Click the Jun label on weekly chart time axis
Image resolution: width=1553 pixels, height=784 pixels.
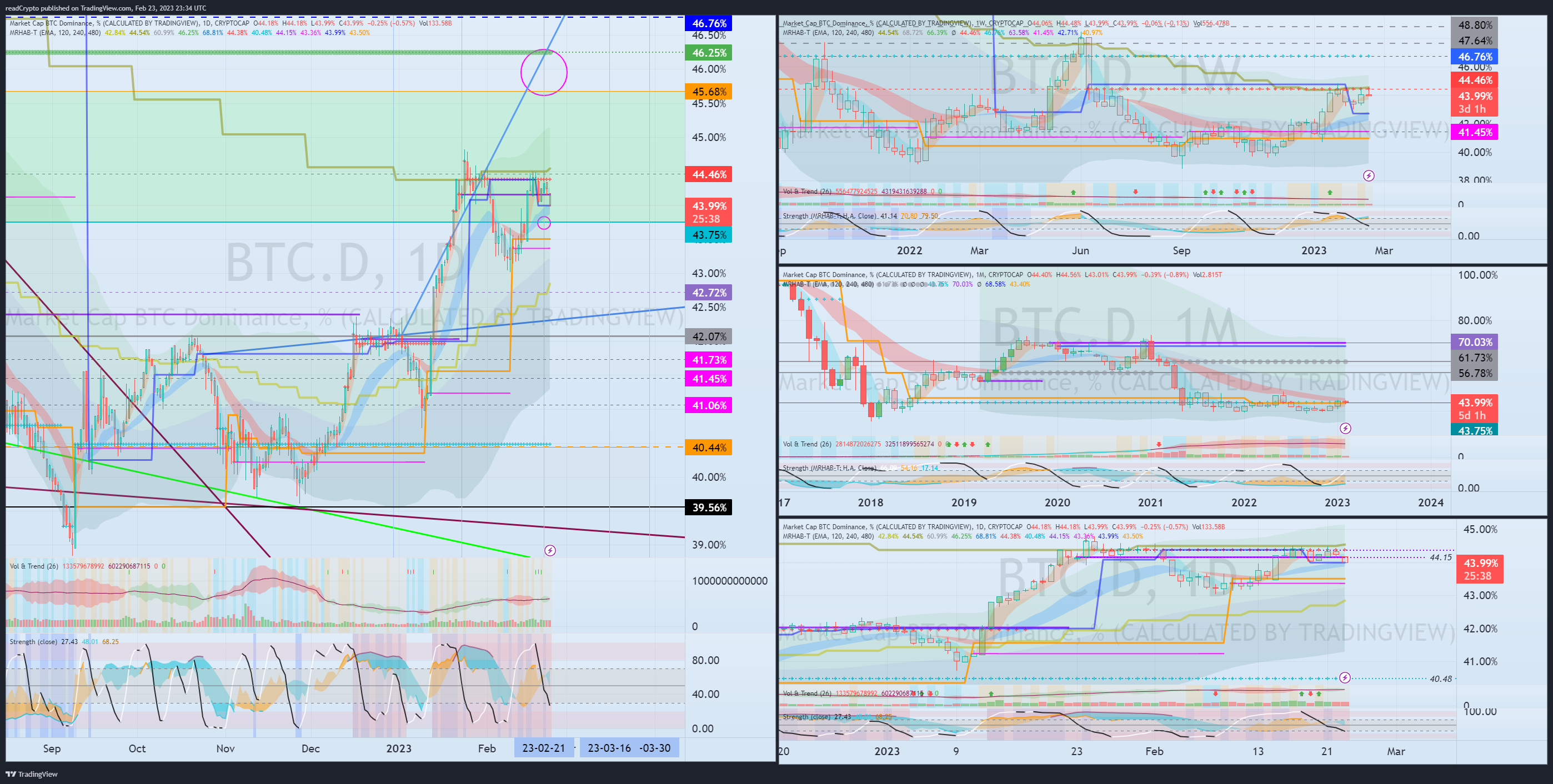(1080, 250)
